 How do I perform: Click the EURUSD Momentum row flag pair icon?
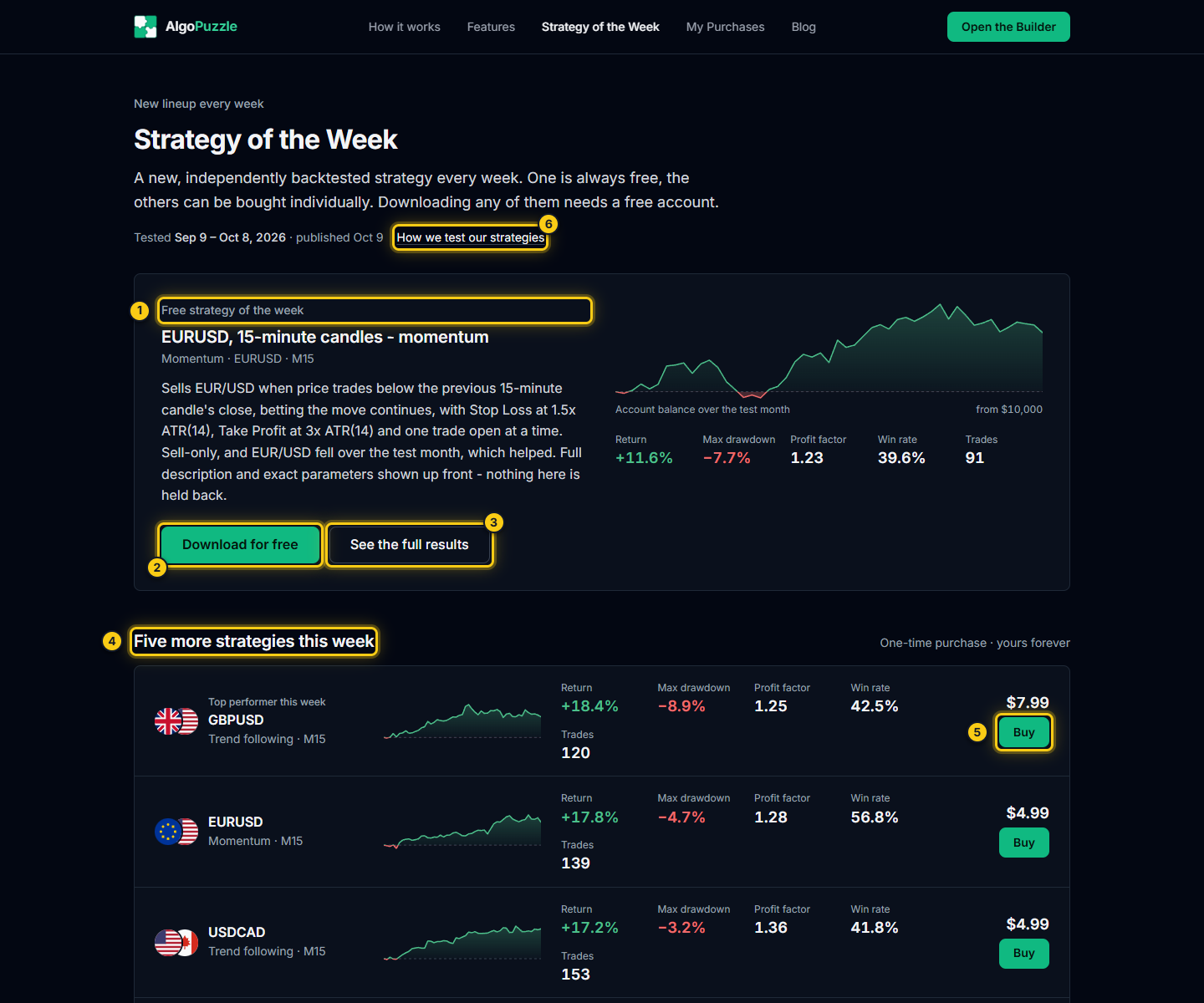pyautogui.click(x=176, y=832)
